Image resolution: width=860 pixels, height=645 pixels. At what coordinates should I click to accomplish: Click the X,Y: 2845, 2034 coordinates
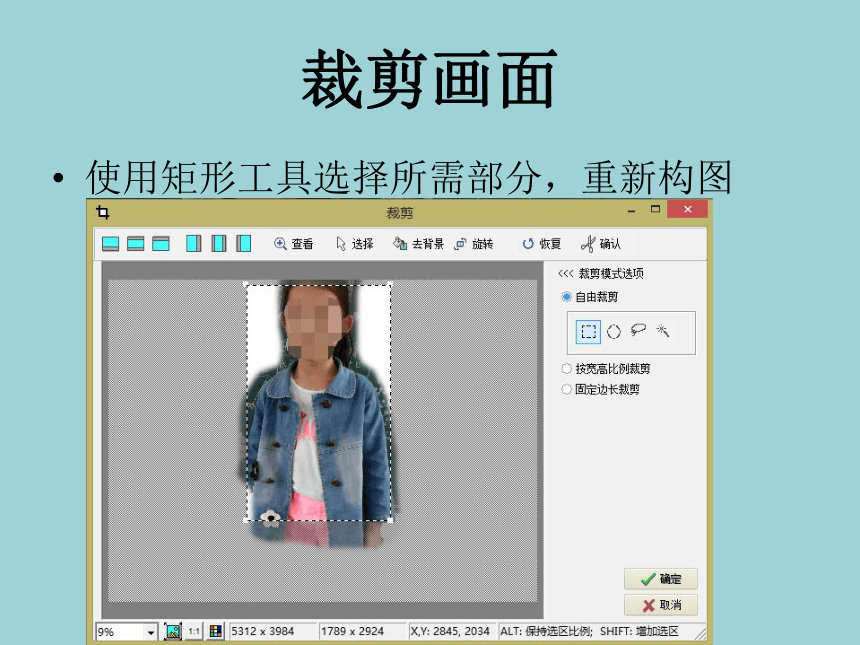(450, 631)
